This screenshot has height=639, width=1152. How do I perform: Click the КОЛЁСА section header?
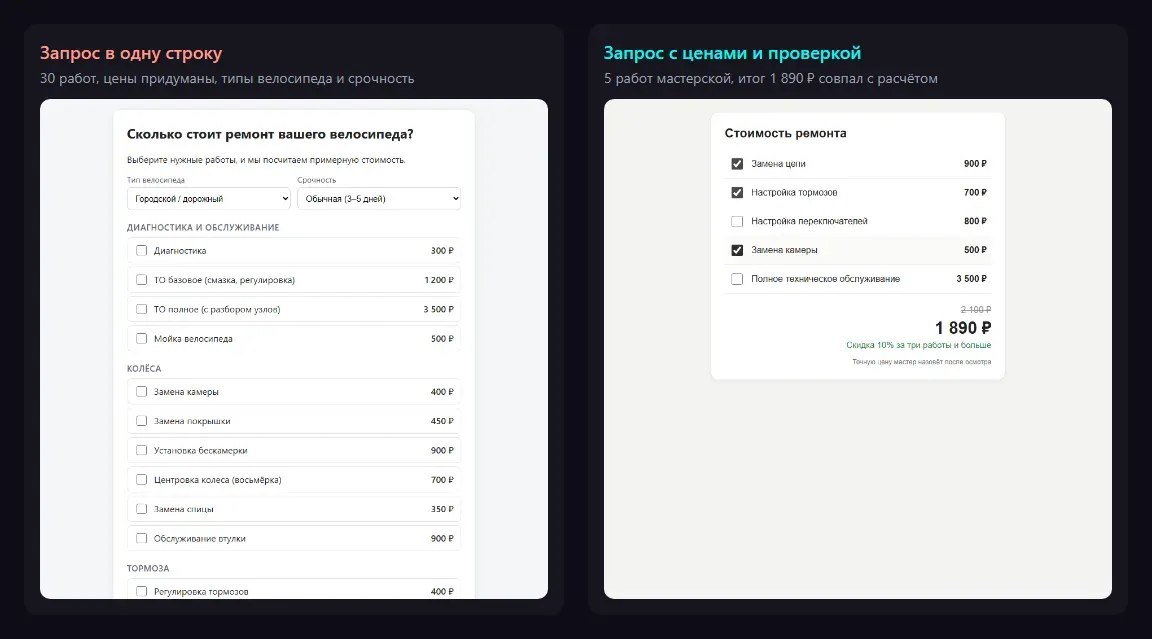[x=144, y=369]
